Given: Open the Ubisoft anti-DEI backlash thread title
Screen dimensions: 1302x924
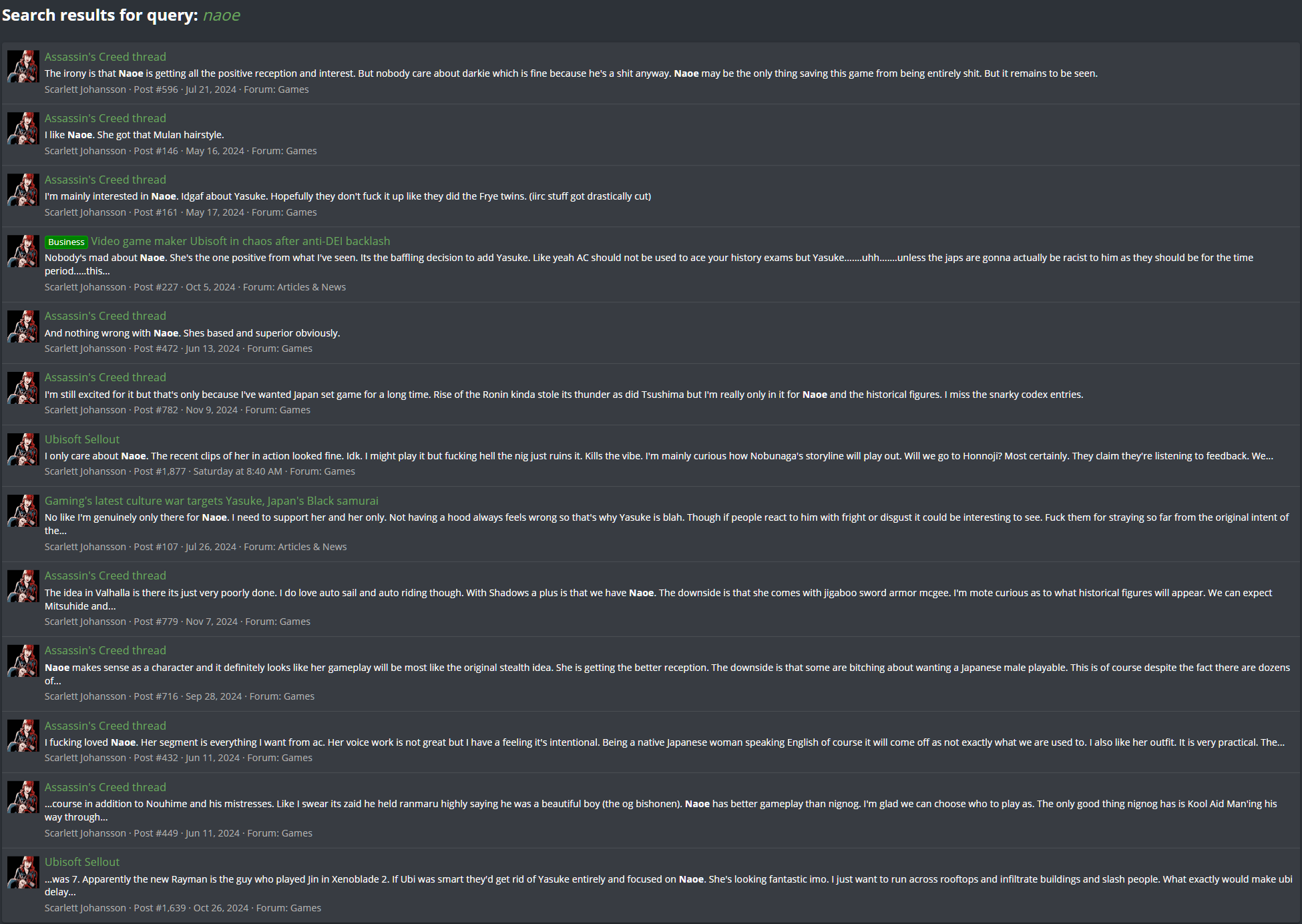Looking at the screenshot, I should pos(240,241).
